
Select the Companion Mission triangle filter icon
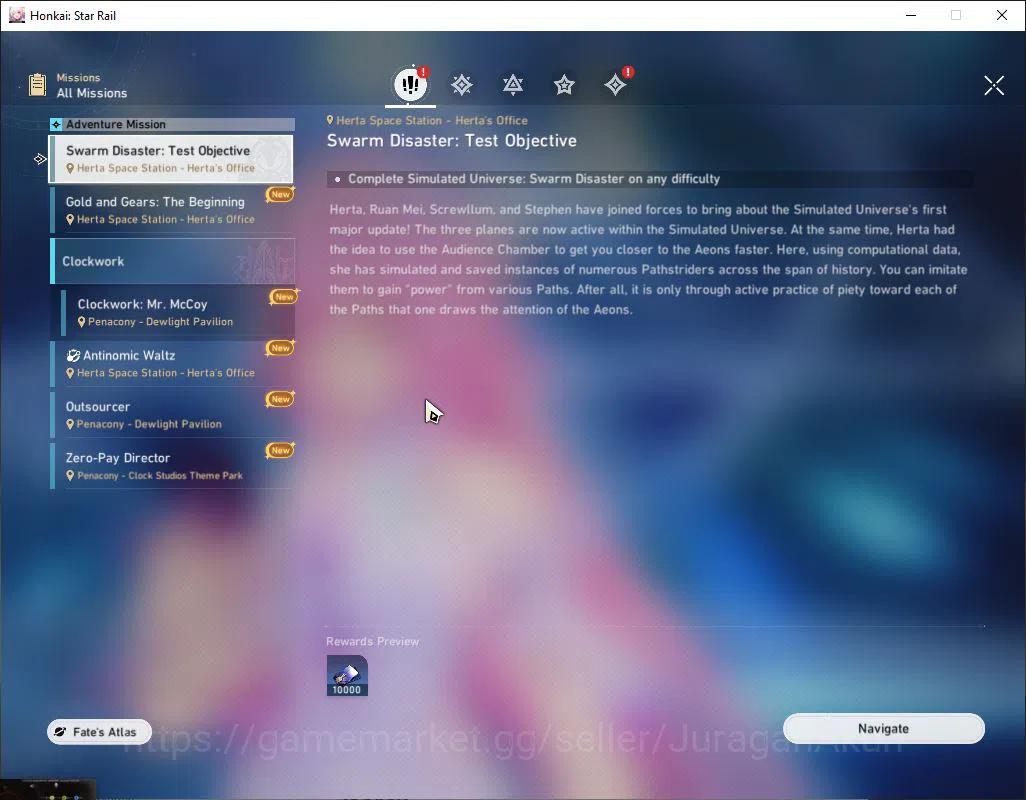pyautogui.click(x=513, y=85)
